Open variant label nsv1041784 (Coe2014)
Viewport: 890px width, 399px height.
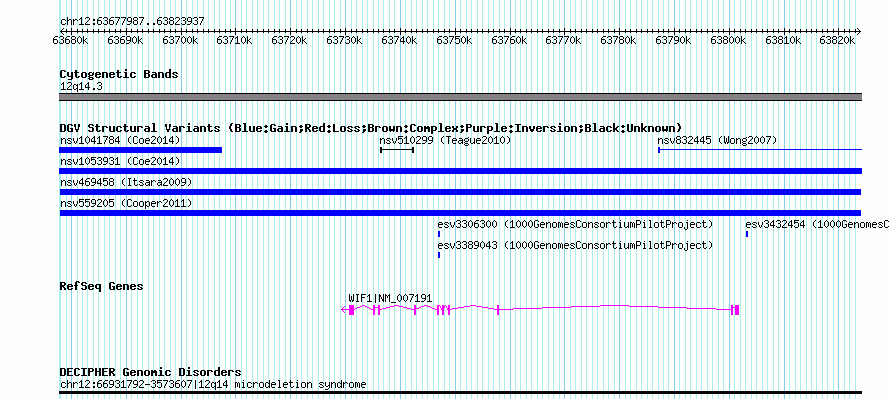pos(120,140)
